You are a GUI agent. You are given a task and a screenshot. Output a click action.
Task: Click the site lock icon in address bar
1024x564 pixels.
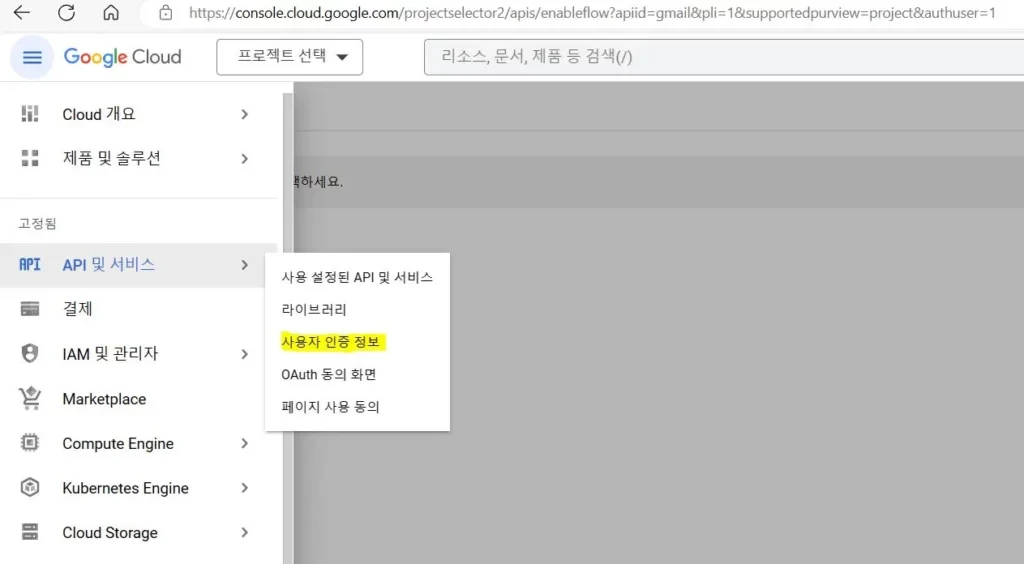[x=166, y=12]
